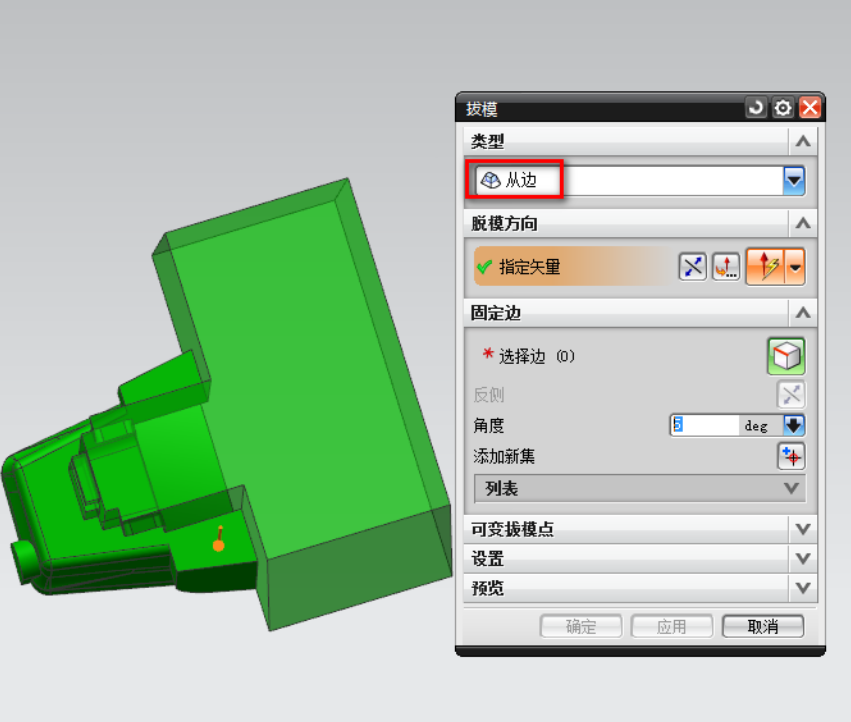Viewport: 851px width, 722px height.
Task: Click the 指定矢量 selection step
Action: pos(570,267)
